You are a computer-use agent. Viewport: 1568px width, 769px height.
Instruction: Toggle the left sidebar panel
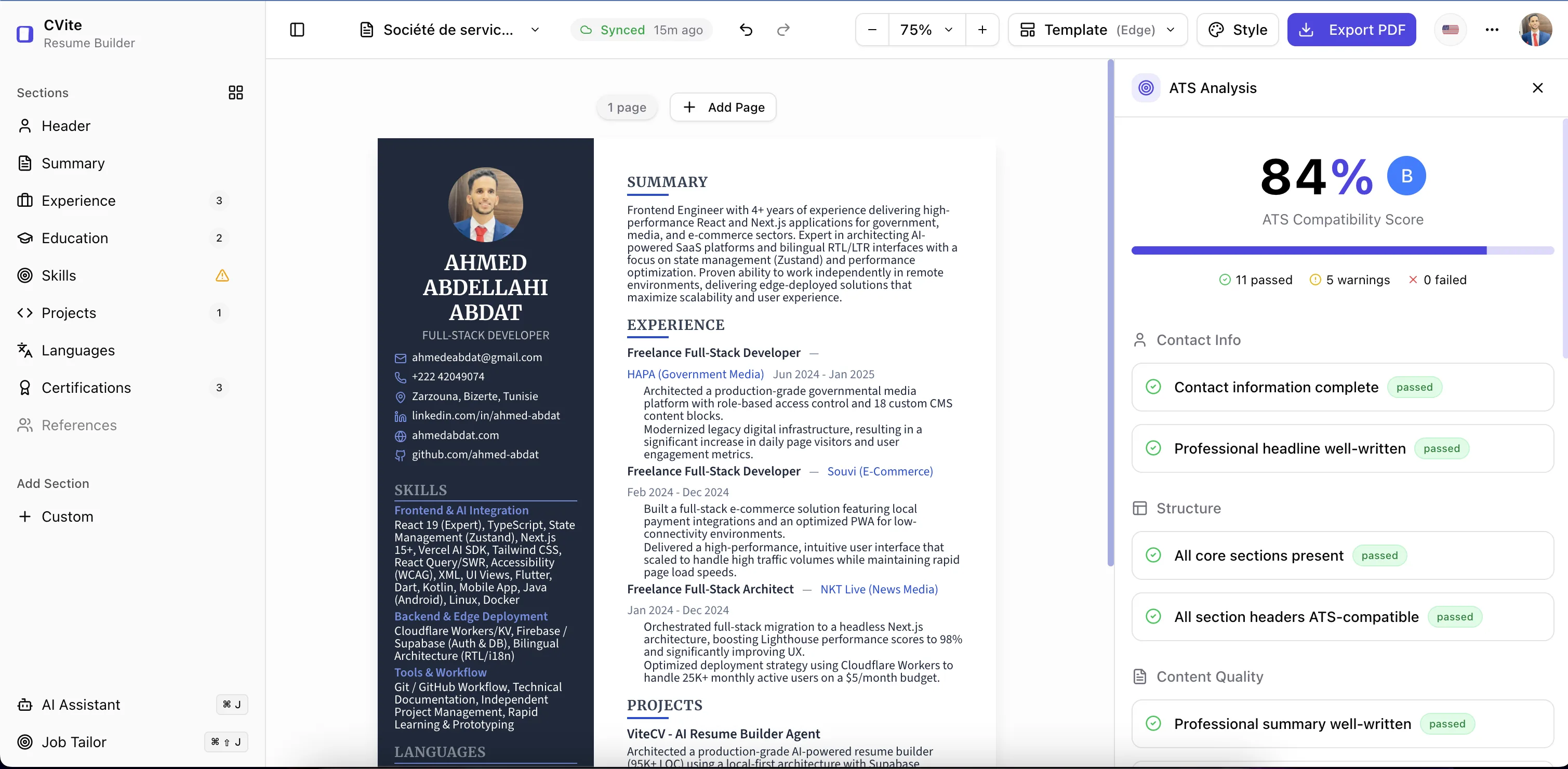click(297, 29)
